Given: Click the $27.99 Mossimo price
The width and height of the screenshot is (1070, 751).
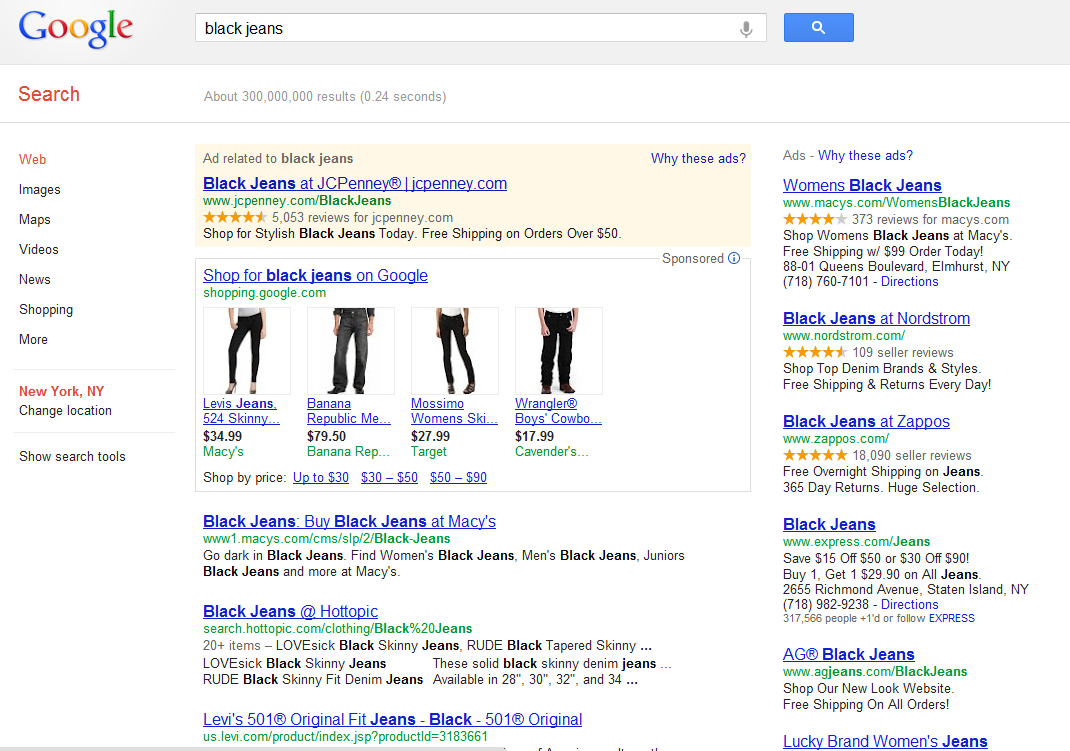Looking at the screenshot, I should click(431, 437).
